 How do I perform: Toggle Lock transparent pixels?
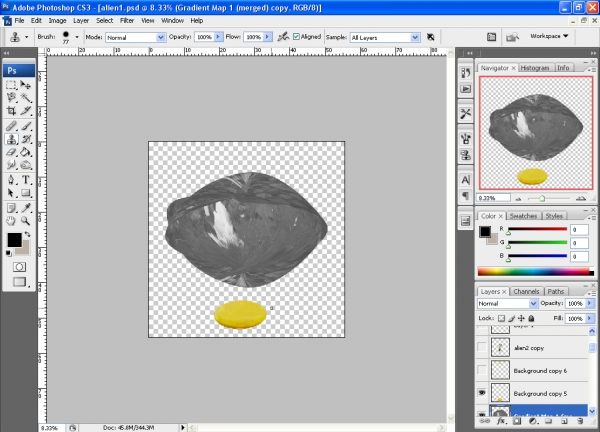(x=501, y=318)
